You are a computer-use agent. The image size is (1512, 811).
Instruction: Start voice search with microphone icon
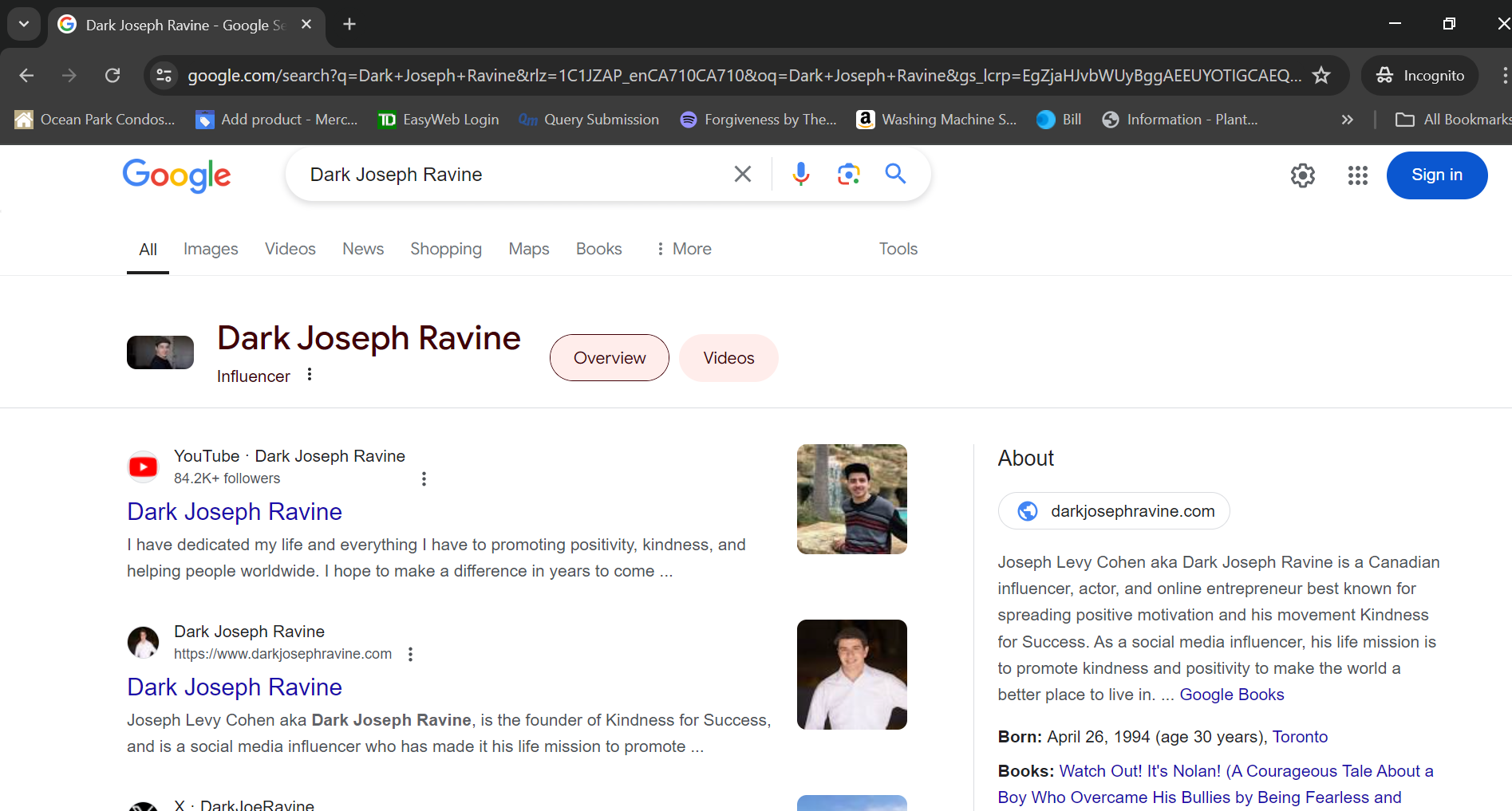(801, 174)
